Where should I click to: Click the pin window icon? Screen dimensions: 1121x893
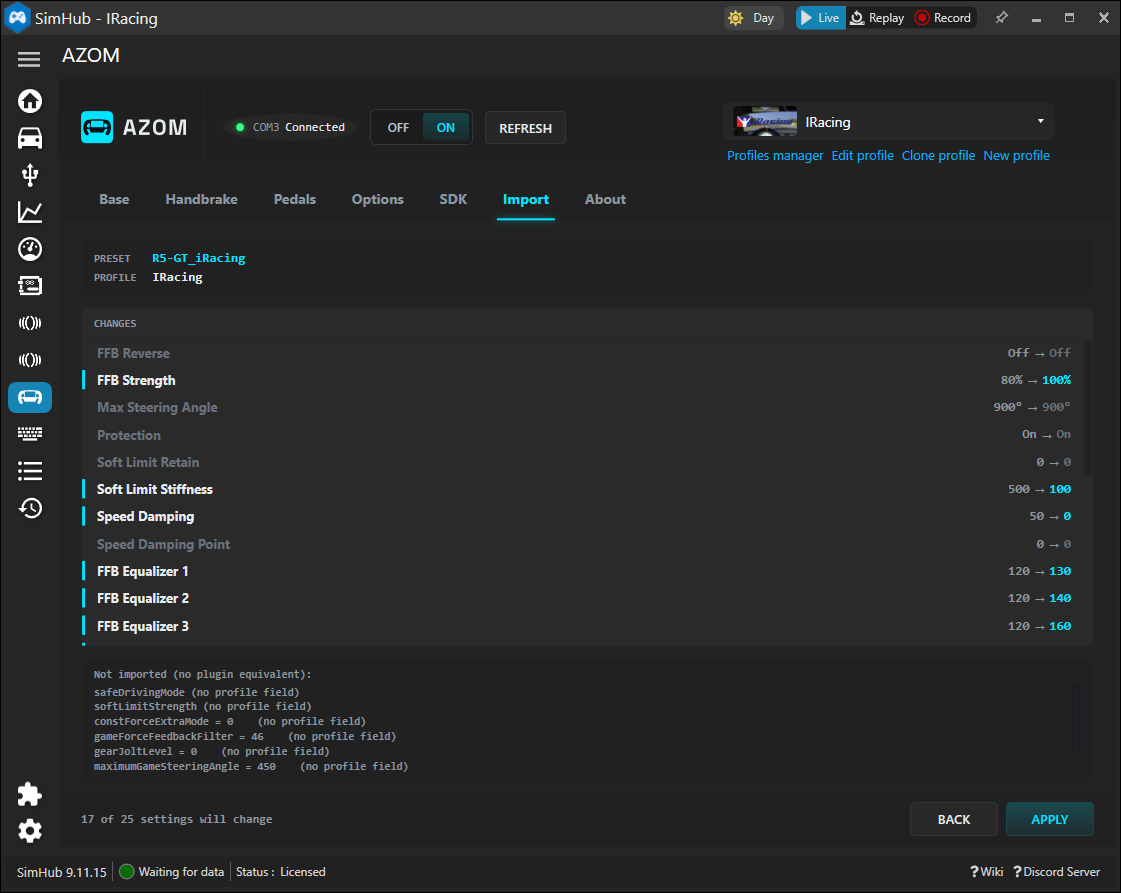click(1002, 18)
